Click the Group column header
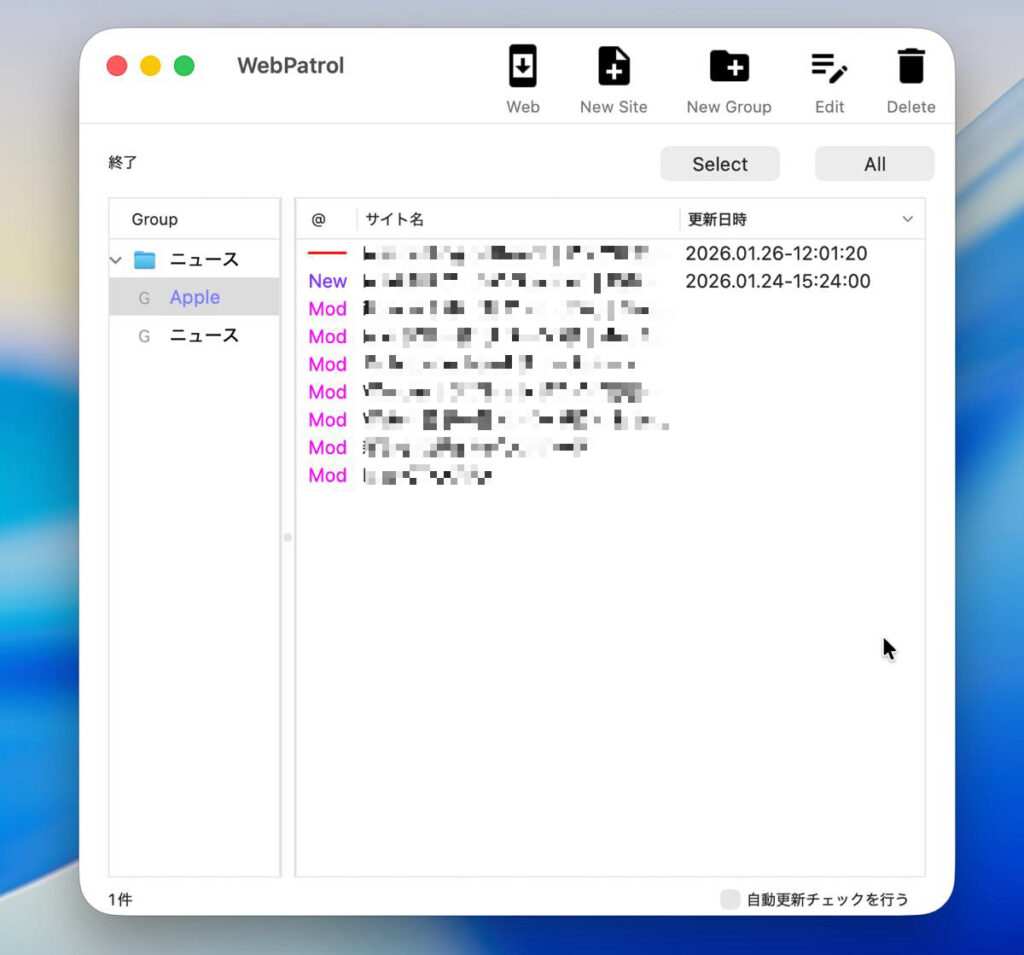This screenshot has width=1024, height=955. 155,219
